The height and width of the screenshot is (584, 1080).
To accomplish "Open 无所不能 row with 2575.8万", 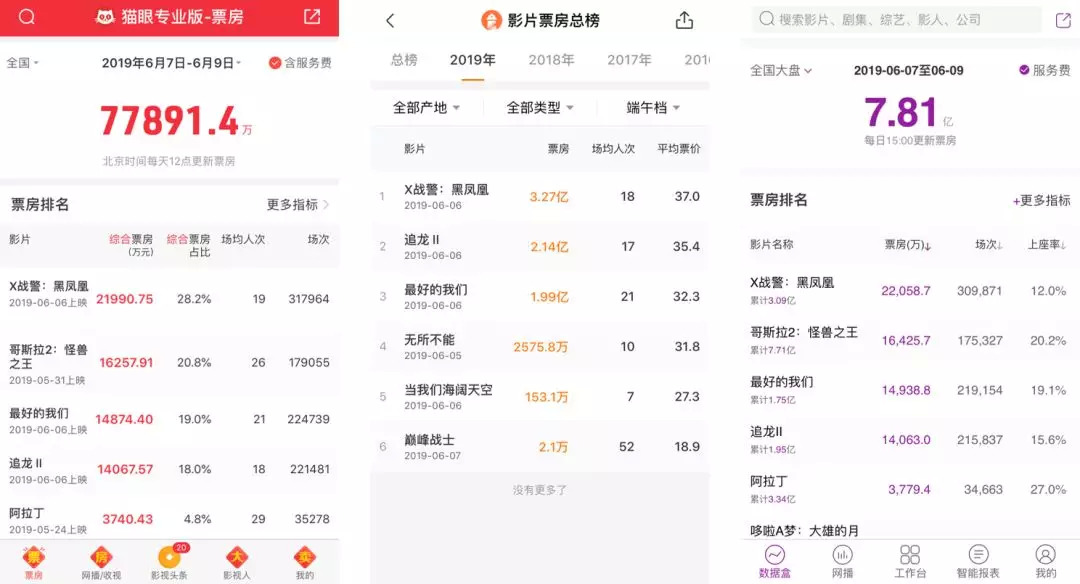I will click(x=540, y=346).
